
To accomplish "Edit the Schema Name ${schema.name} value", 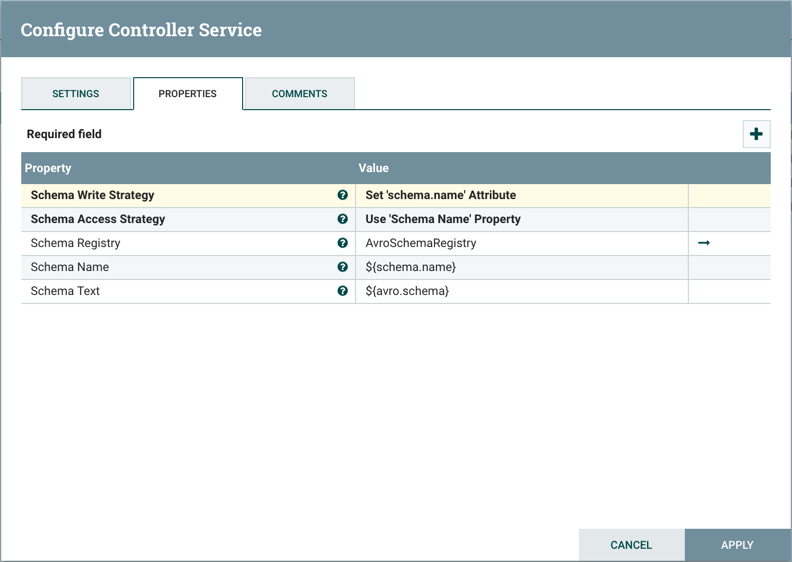I will (521, 267).
